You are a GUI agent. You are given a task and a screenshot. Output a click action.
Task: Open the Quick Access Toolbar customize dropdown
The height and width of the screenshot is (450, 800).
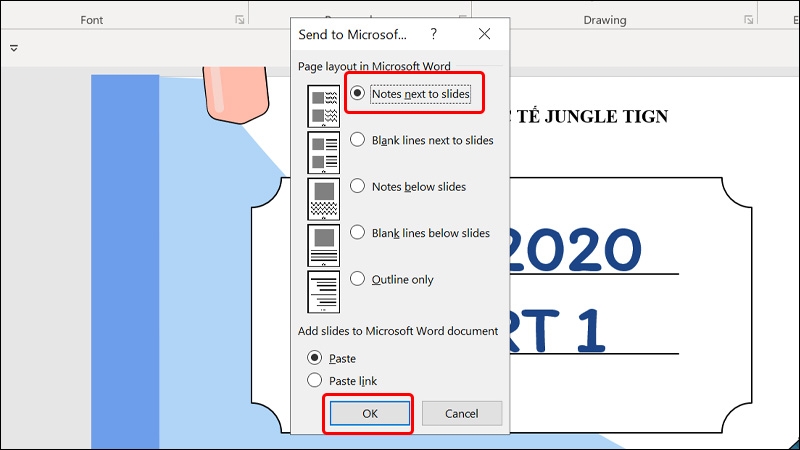[14, 48]
